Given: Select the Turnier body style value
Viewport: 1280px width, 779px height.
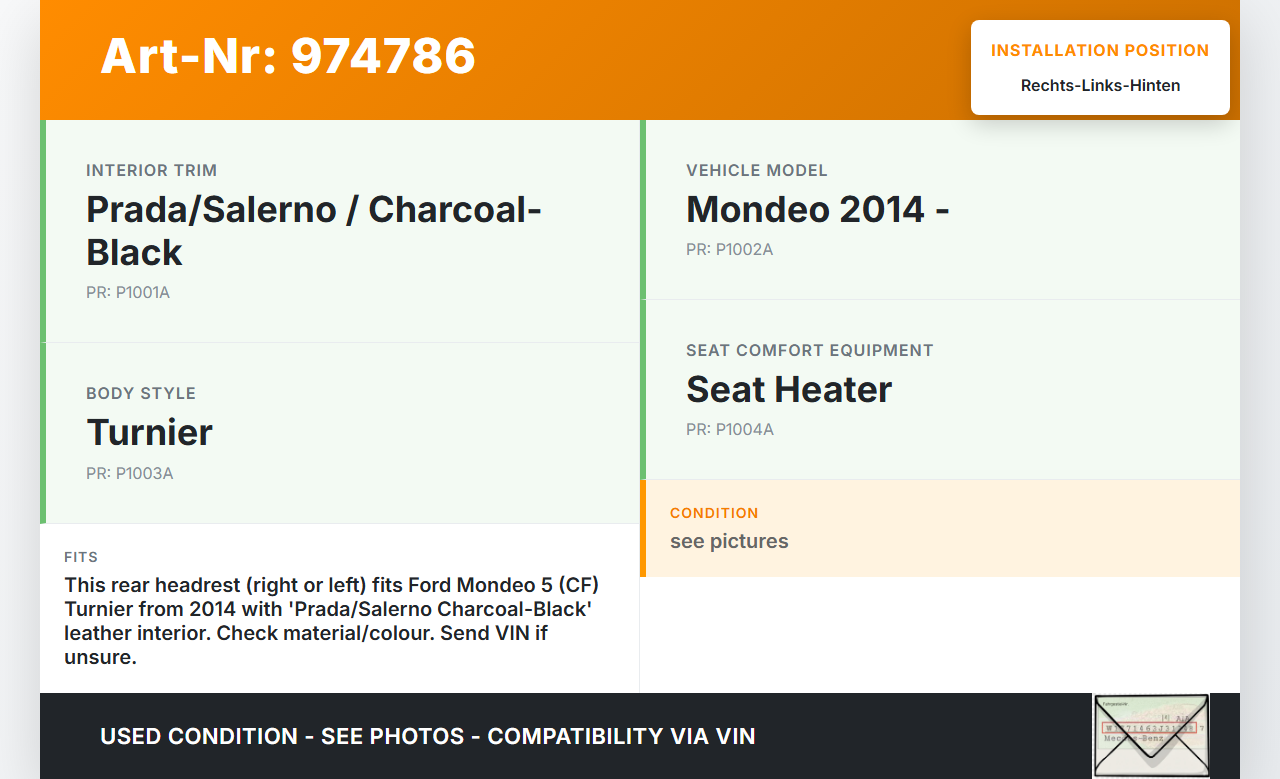Looking at the screenshot, I should [x=149, y=432].
